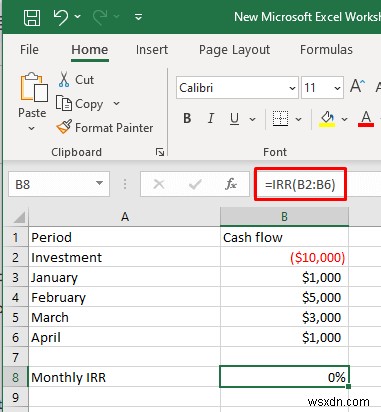Screen dimensions: 381x412
Task: Click the Cut scissors button
Action: 76,80
